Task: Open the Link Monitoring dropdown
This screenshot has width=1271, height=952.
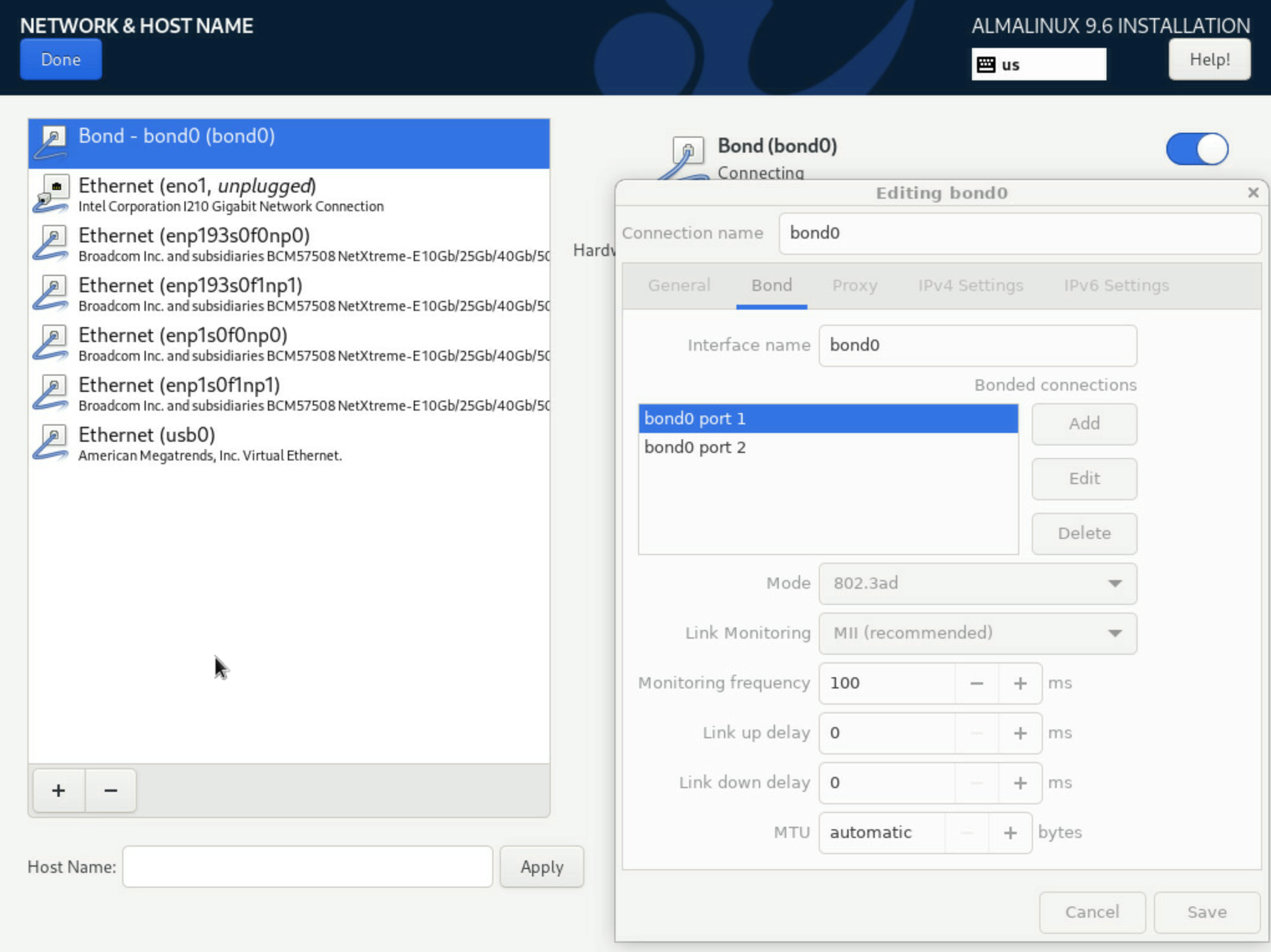Action: 978,633
